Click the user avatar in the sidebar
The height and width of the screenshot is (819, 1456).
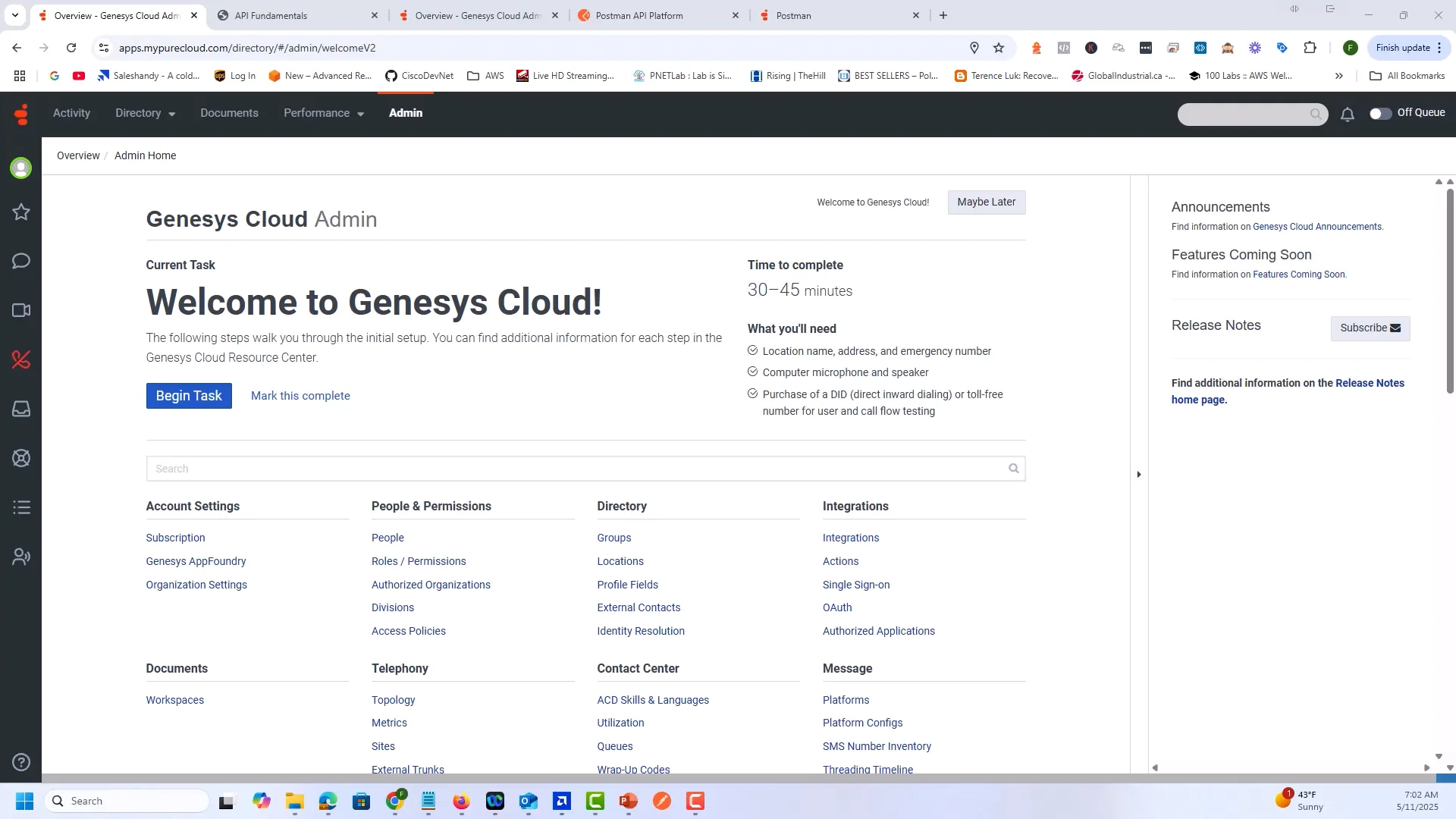click(x=21, y=168)
